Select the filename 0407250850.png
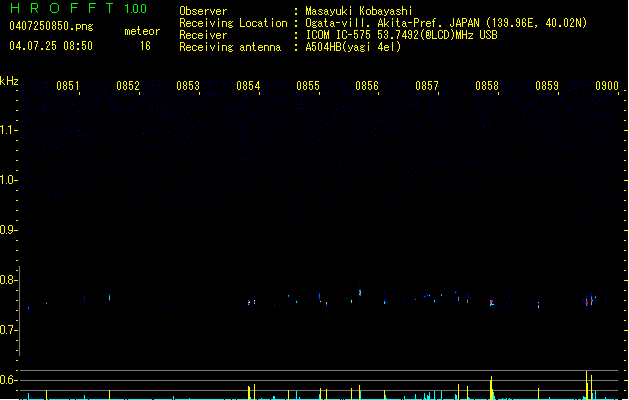 51,26
